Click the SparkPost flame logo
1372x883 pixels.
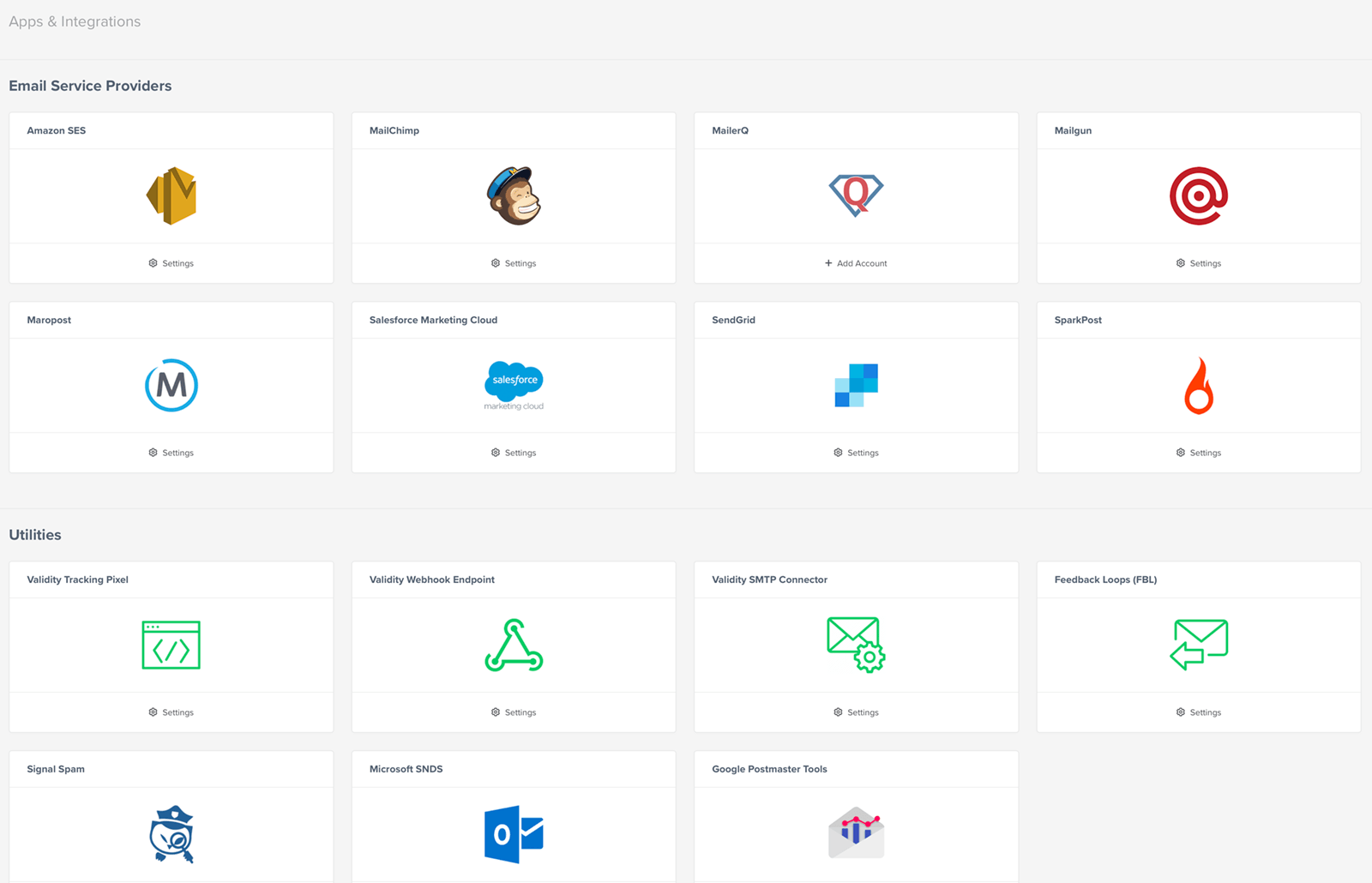(x=1199, y=386)
